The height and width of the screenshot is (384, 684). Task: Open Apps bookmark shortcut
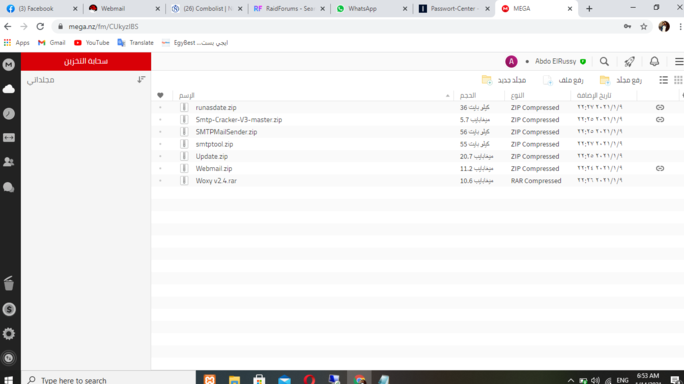(x=17, y=43)
